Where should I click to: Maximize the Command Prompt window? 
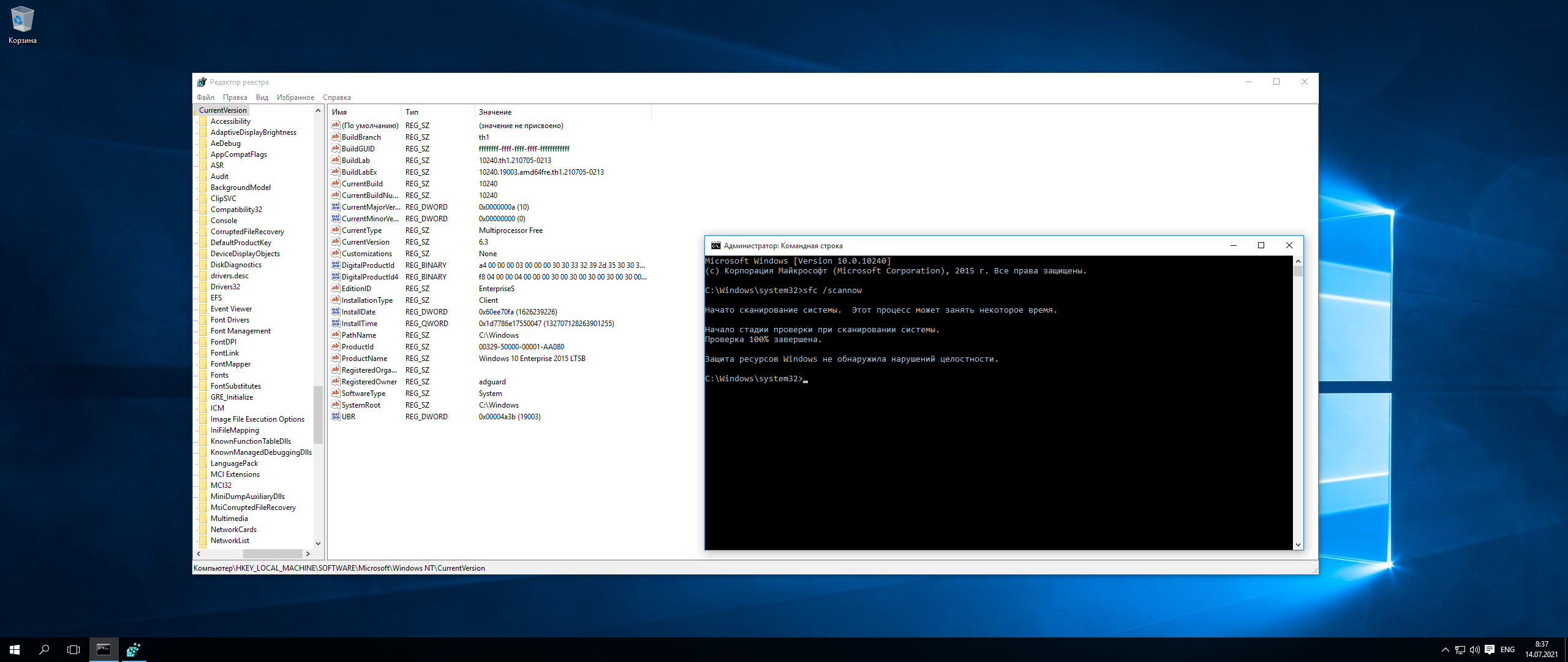click(x=1261, y=246)
